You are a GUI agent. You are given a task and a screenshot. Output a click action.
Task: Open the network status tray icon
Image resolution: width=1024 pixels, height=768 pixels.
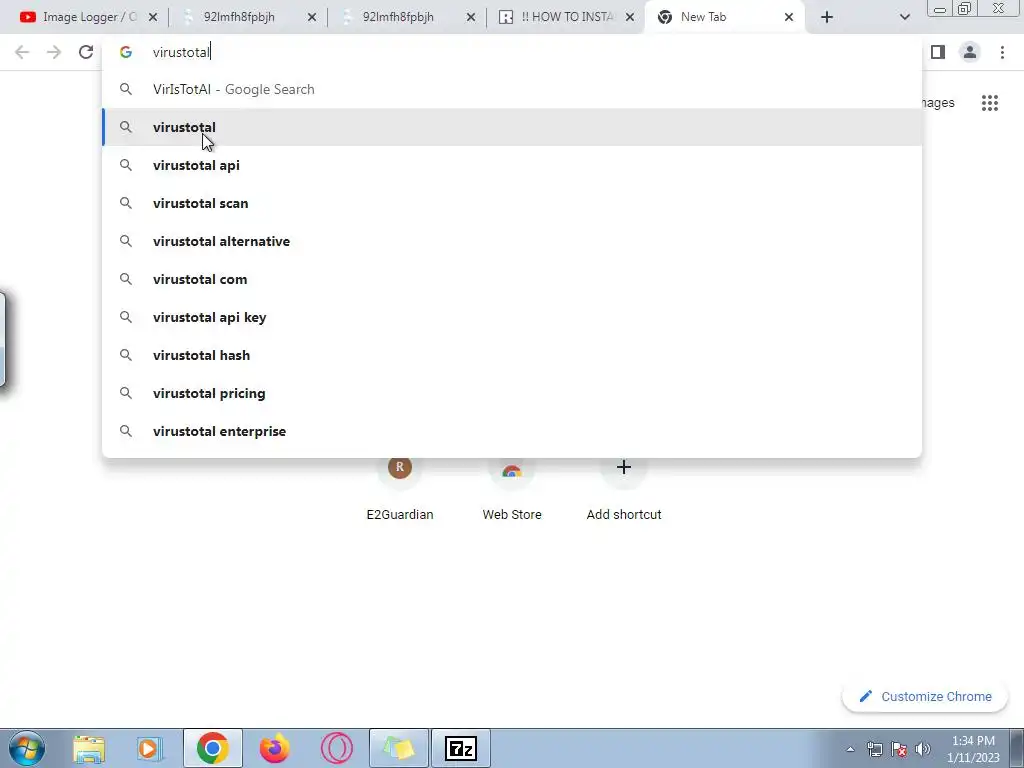tap(874, 749)
